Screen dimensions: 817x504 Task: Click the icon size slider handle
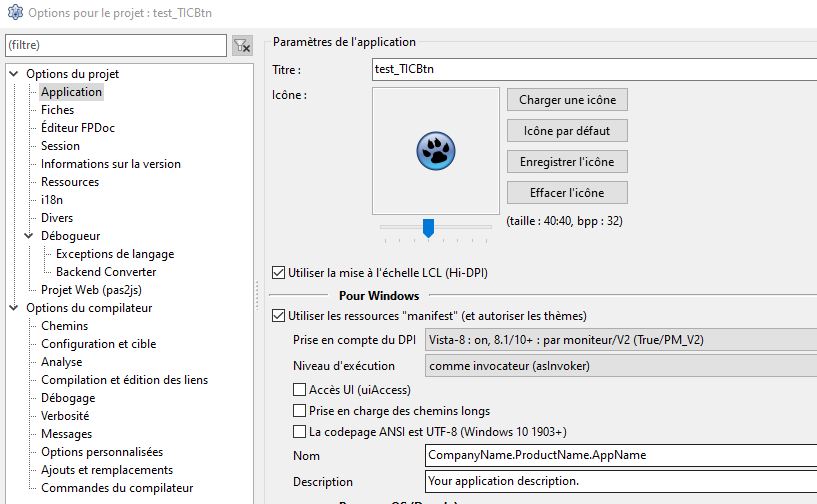click(428, 228)
